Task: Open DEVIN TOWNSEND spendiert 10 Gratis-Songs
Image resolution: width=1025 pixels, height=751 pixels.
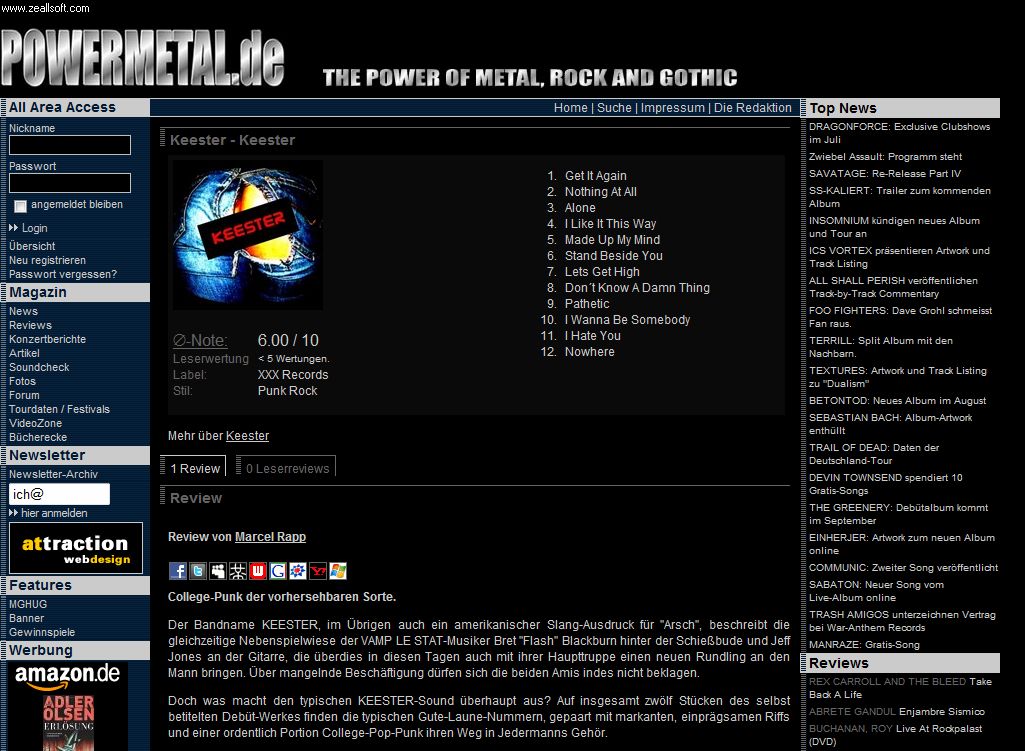Action: (886, 484)
